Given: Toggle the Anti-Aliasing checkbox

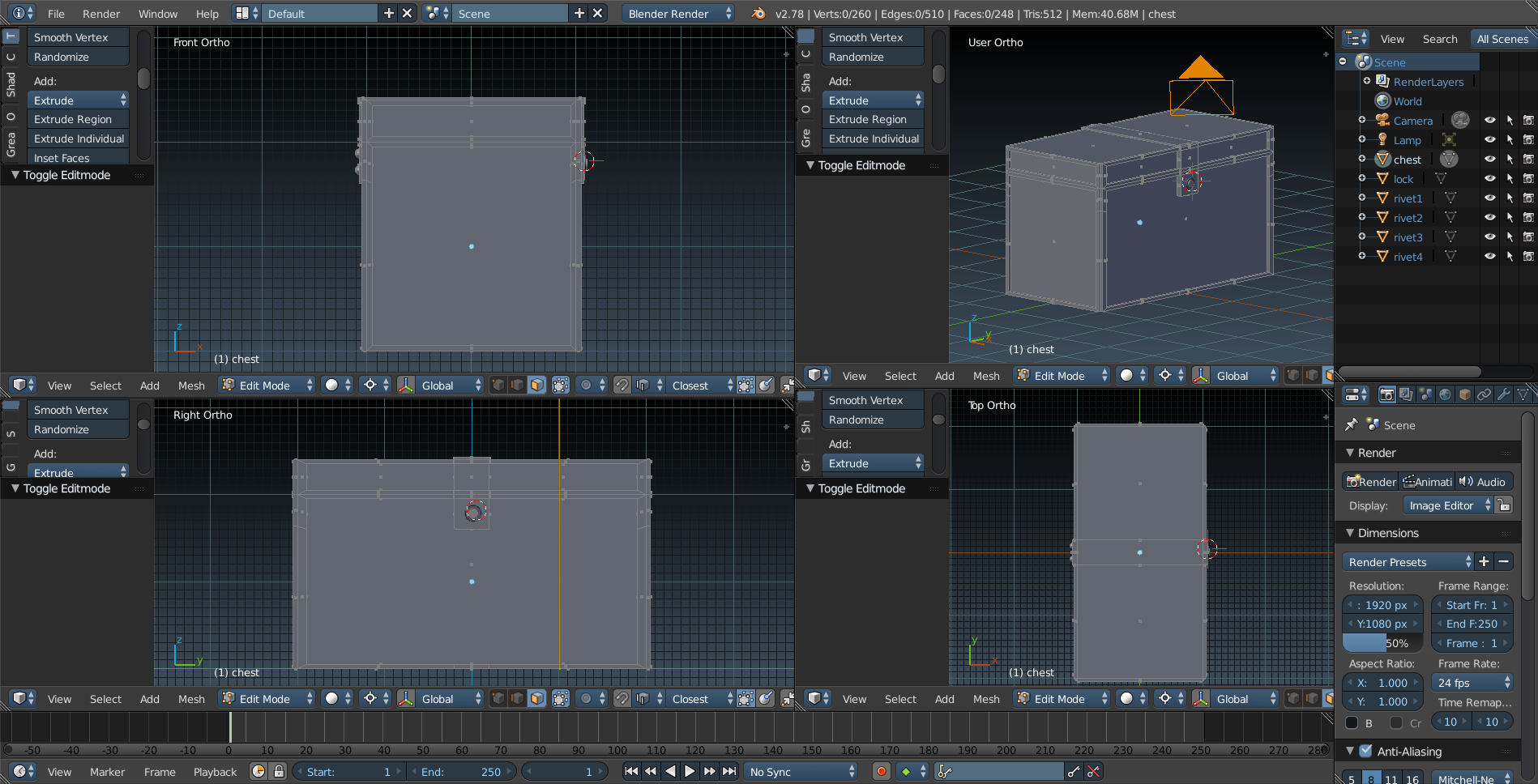Looking at the screenshot, I should click(x=1365, y=752).
